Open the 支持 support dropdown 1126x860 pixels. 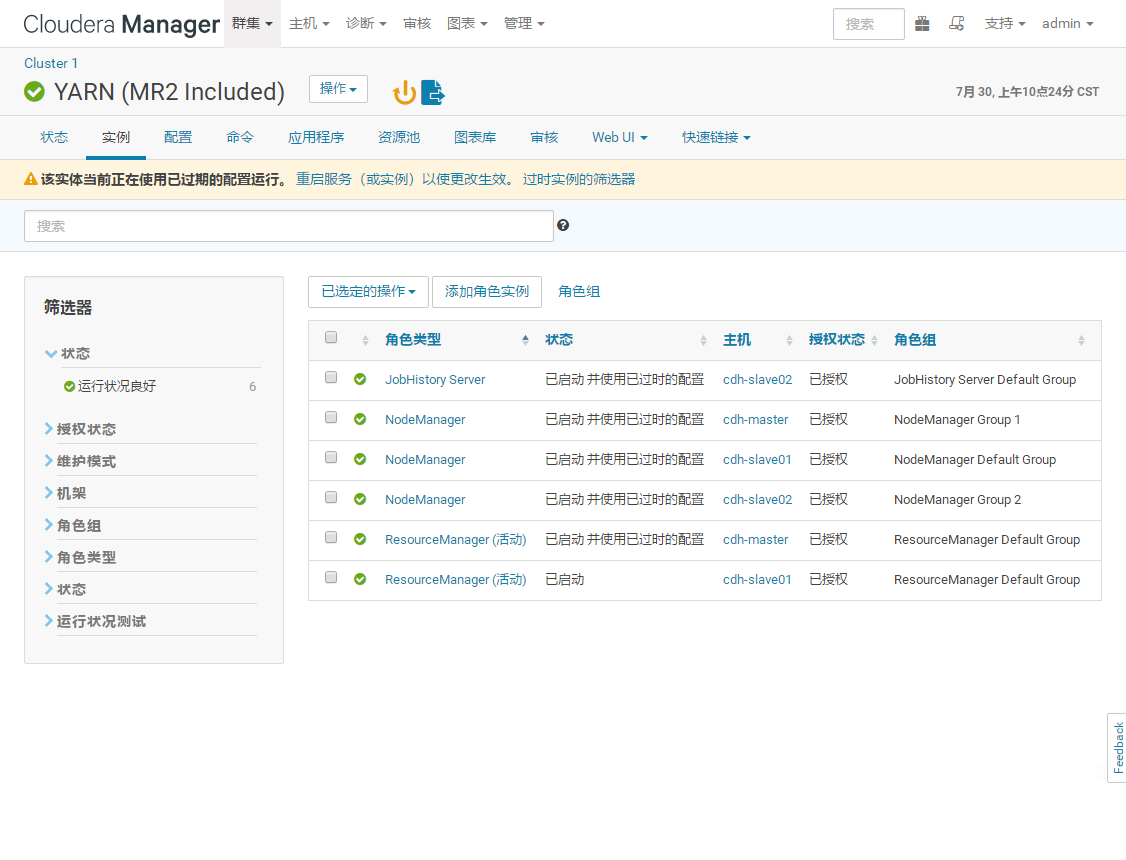click(x=1005, y=24)
